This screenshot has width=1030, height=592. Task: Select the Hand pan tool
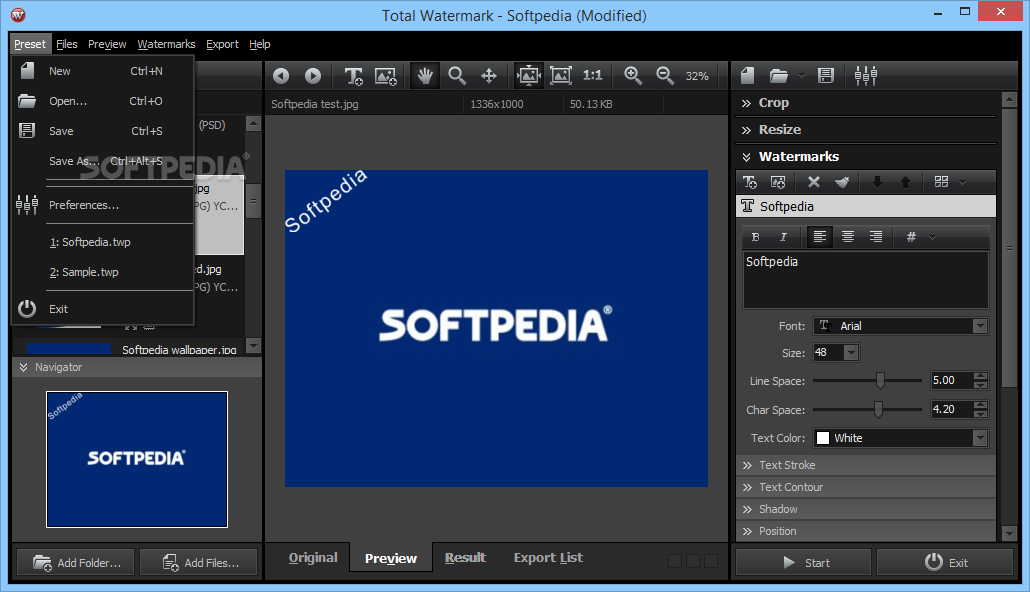click(425, 76)
